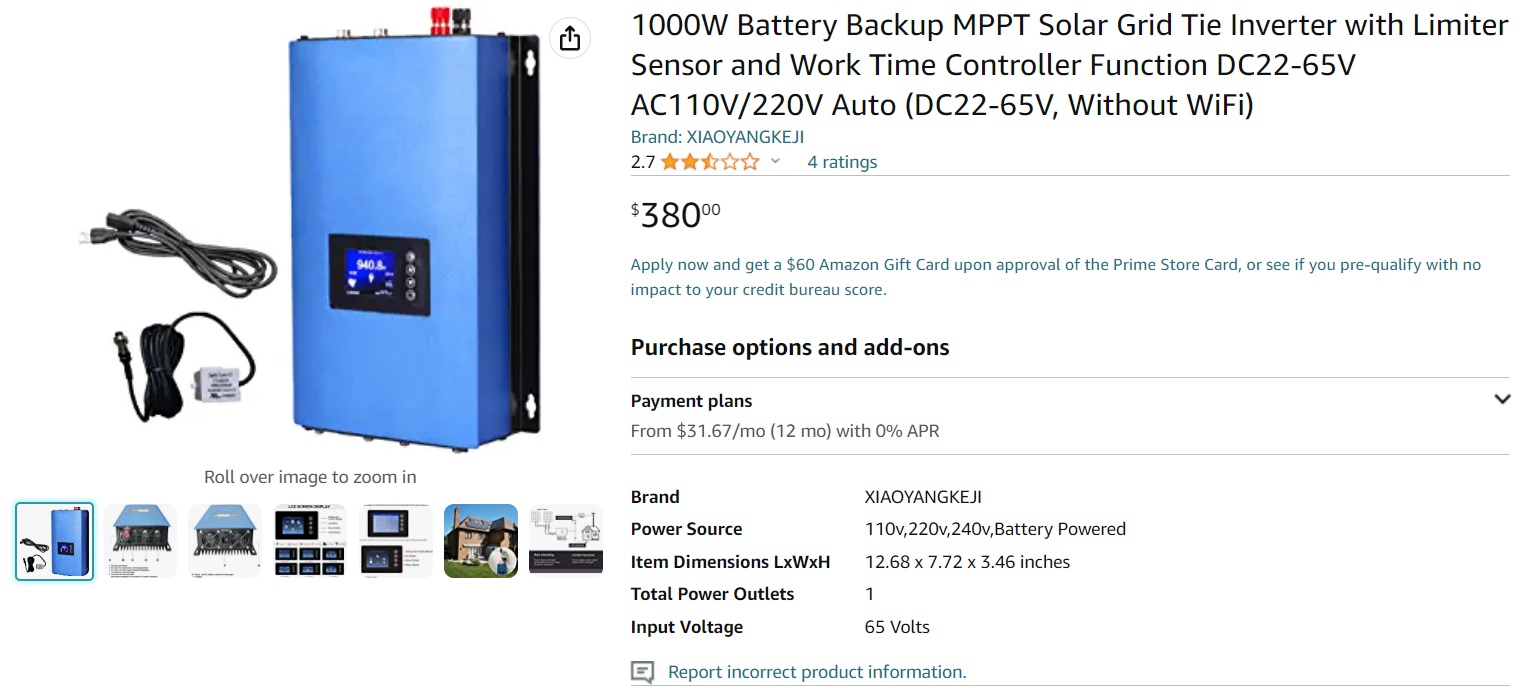
Task: Open the Brand: XIAOYANGKEJI store link
Action: pos(717,137)
